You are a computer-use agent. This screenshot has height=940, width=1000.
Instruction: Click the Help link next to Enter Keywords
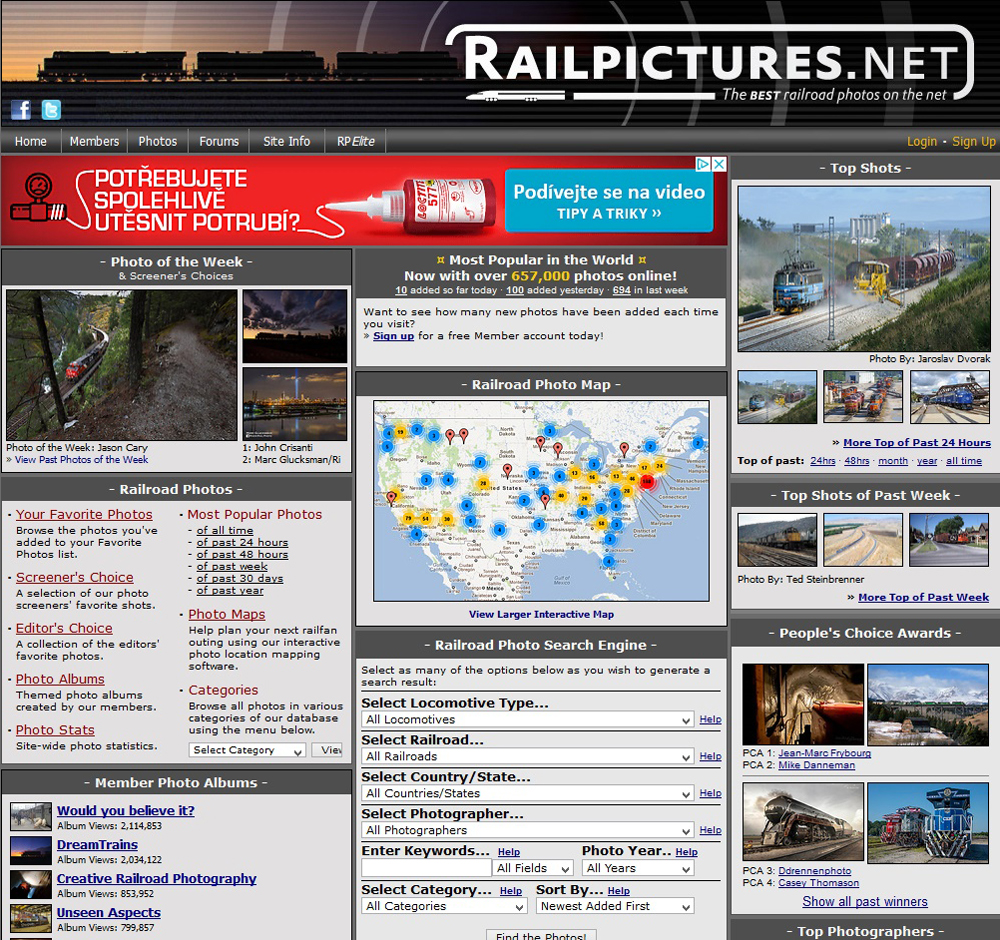508,852
